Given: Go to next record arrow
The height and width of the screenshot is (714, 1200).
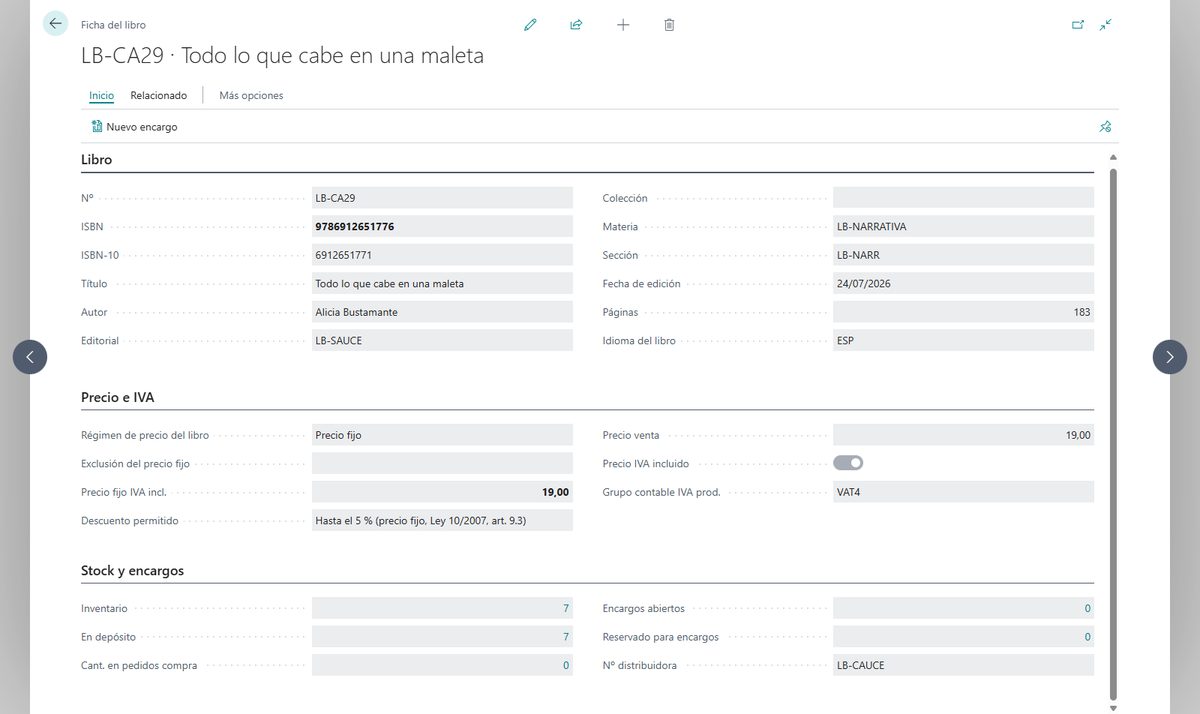Looking at the screenshot, I should tap(1170, 357).
